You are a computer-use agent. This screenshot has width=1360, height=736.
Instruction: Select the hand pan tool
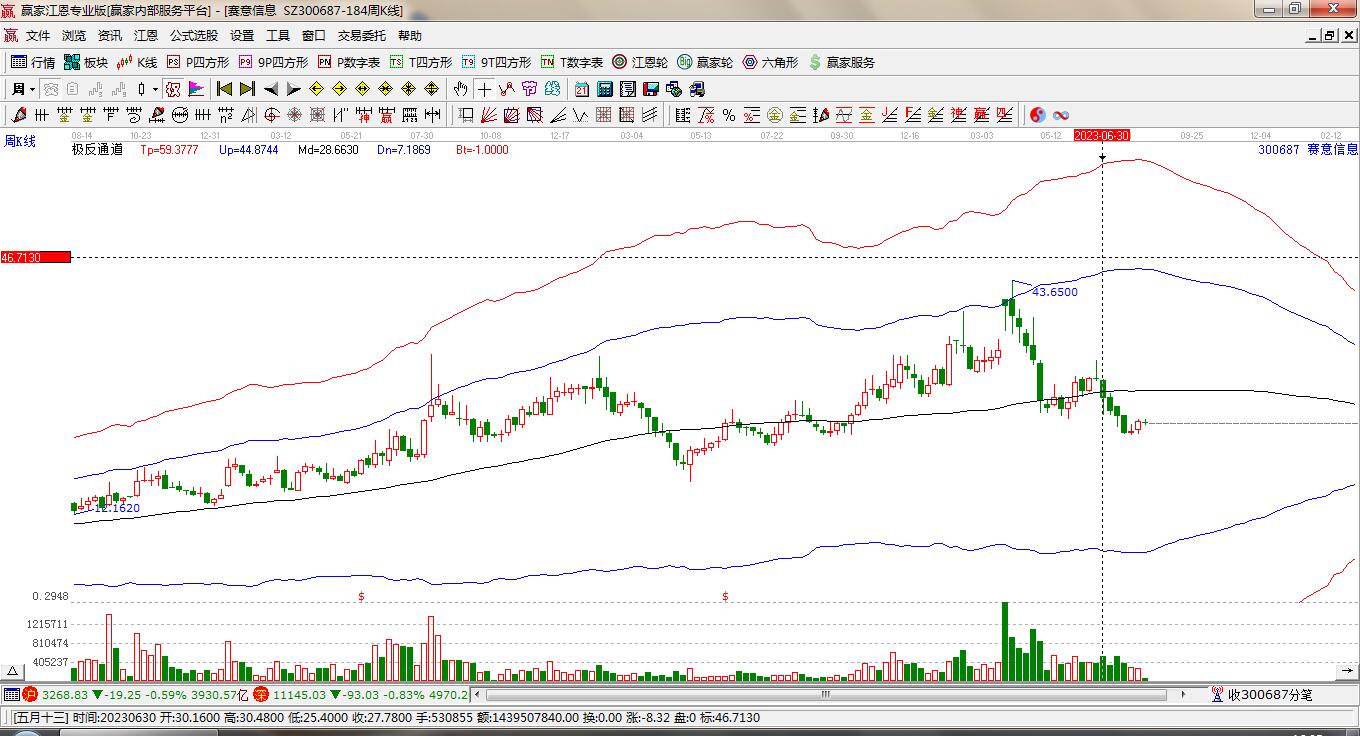[460, 89]
